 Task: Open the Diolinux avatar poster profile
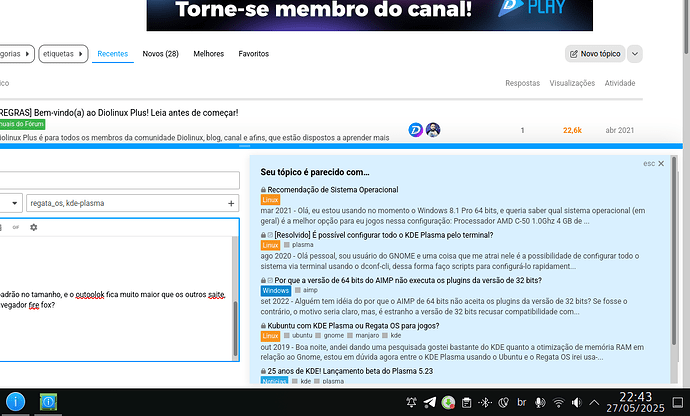(x=415, y=130)
